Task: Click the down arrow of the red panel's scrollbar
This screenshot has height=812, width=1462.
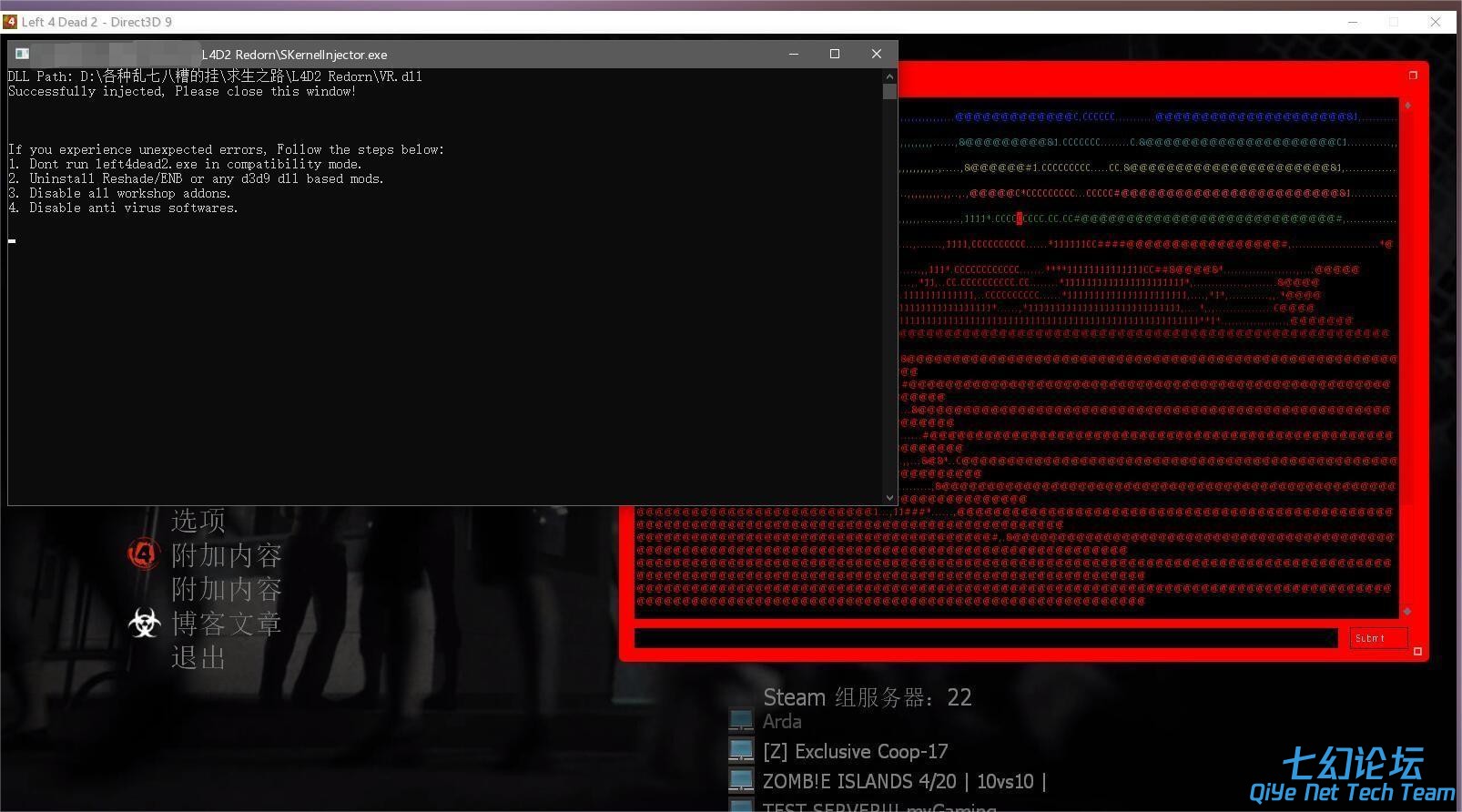Action: coord(1407,611)
